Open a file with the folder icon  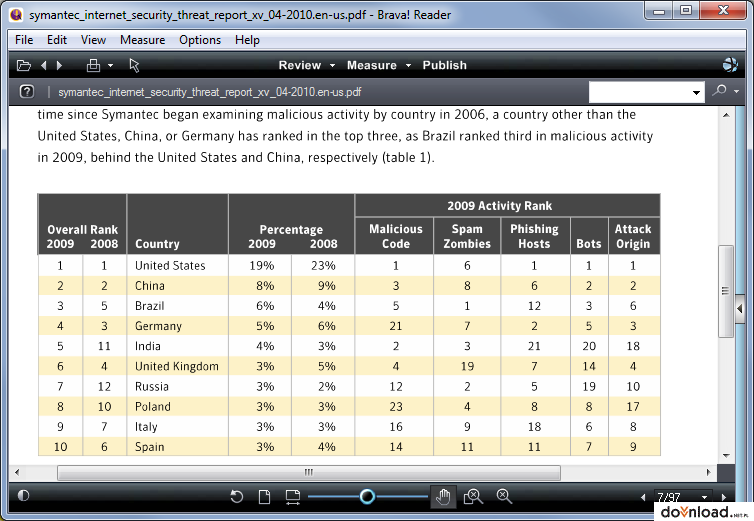click(24, 65)
